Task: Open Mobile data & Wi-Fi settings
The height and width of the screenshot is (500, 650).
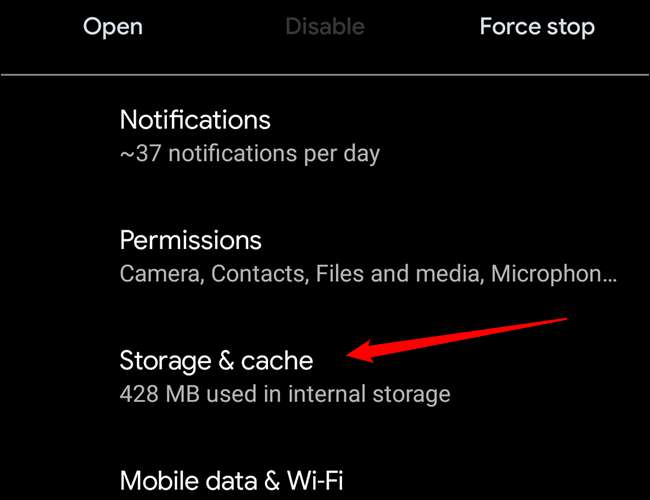Action: pos(231,480)
